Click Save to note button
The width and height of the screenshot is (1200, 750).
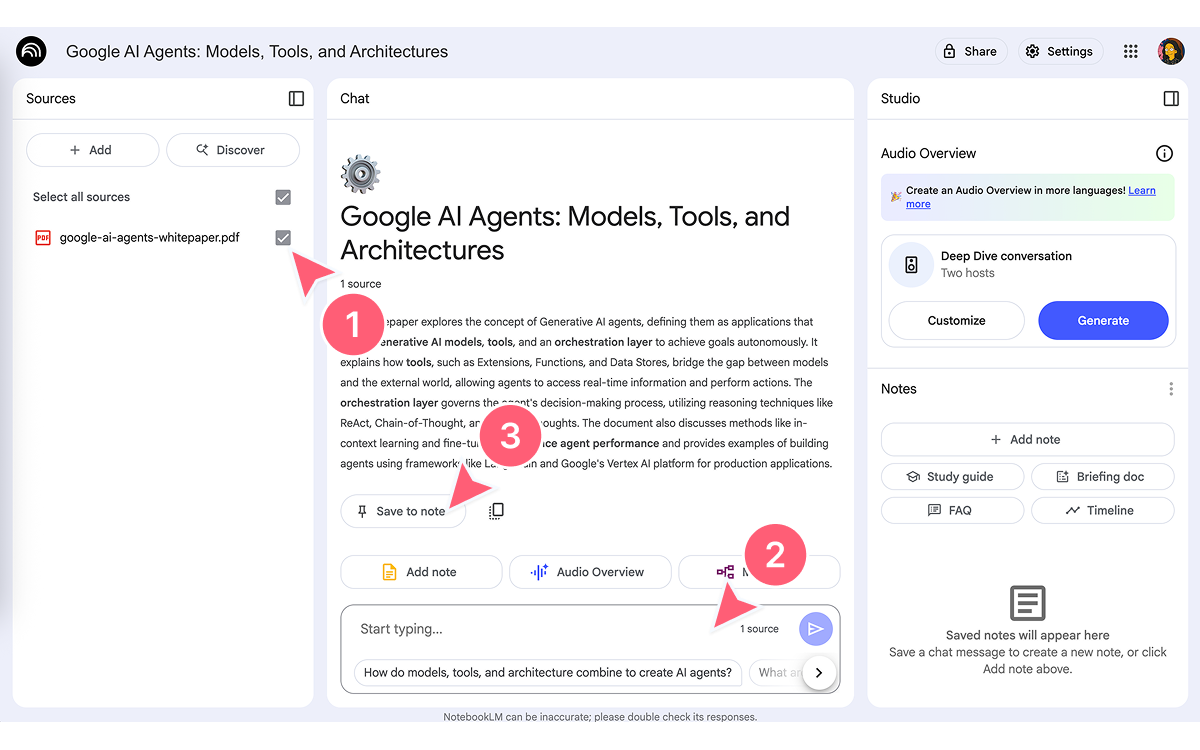403,511
